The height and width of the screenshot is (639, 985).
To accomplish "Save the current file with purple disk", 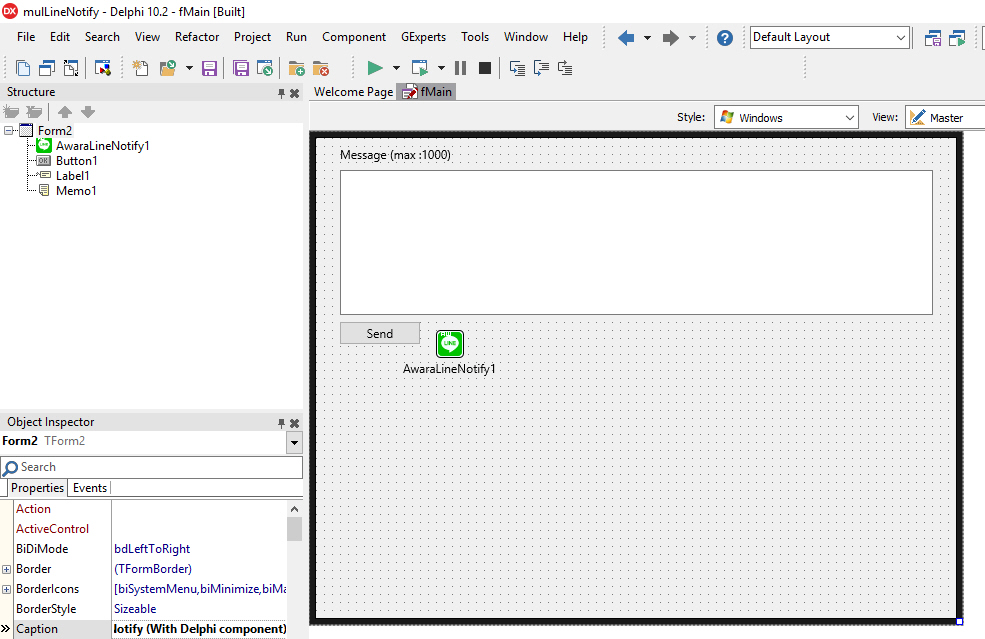I will click(209, 68).
